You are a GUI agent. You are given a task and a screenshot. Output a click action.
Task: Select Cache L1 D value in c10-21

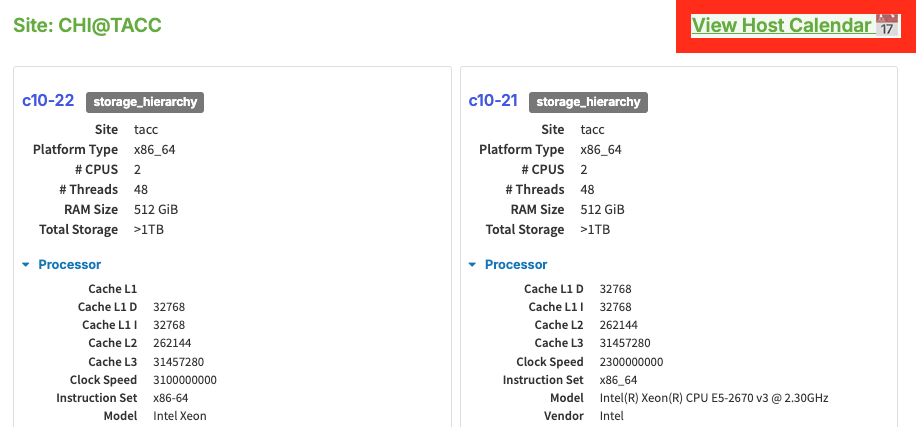[615, 289]
